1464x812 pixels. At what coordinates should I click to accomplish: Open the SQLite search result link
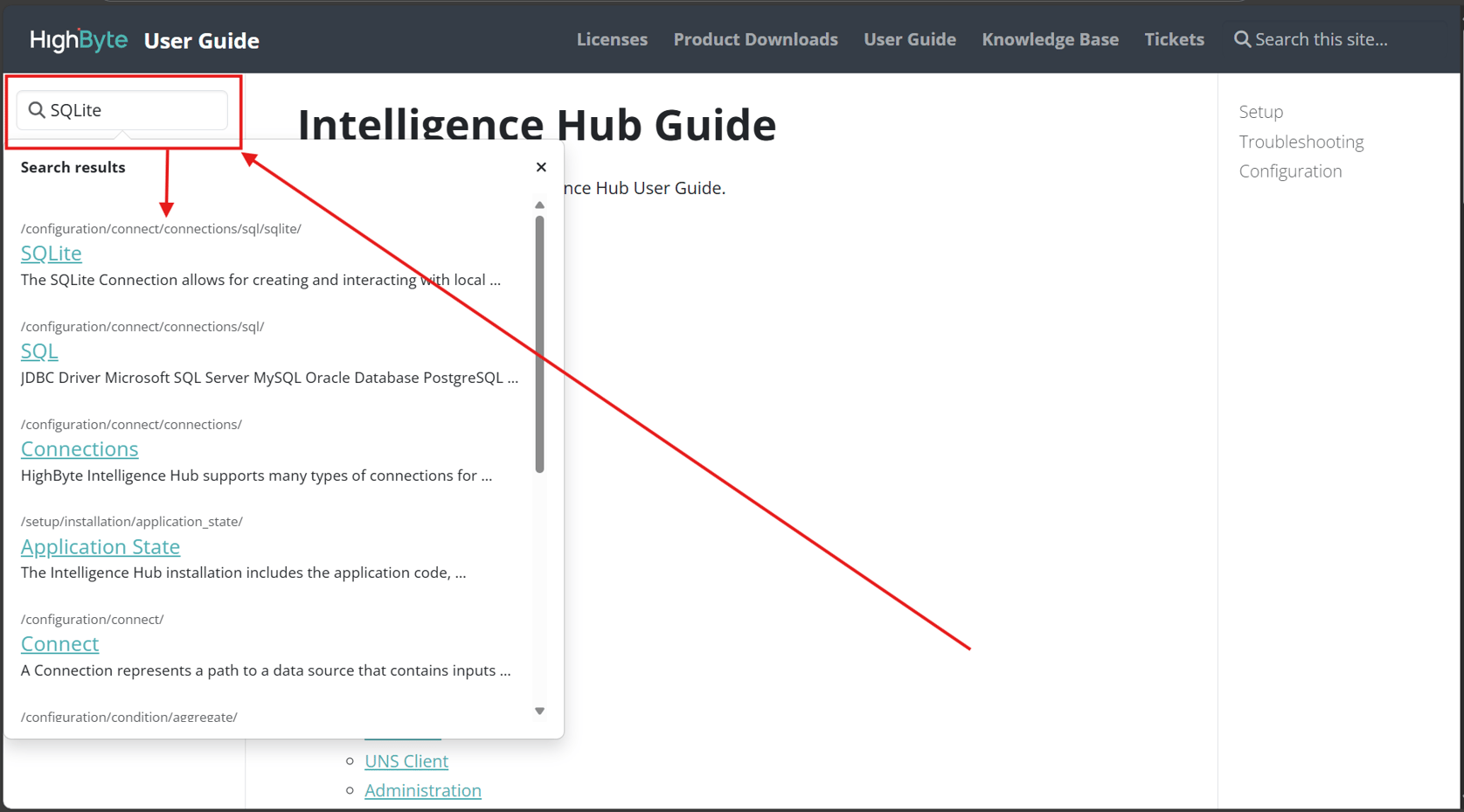click(x=51, y=253)
